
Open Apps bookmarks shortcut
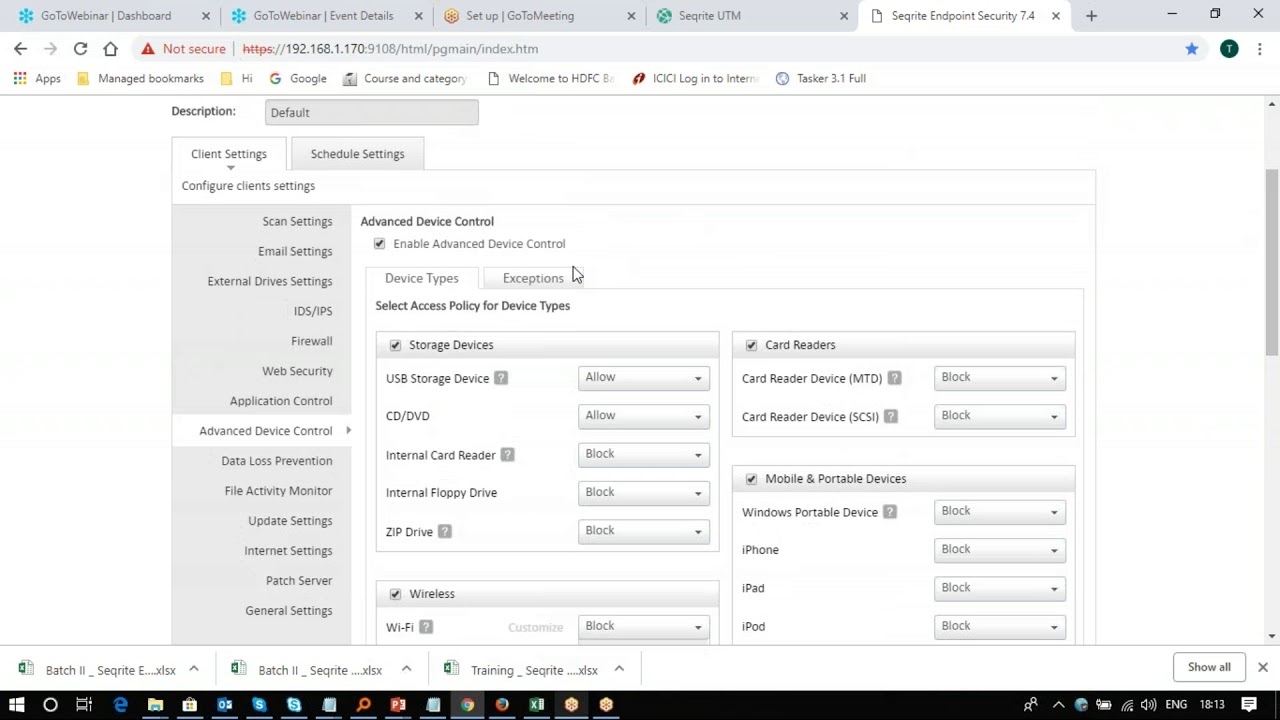37,78
